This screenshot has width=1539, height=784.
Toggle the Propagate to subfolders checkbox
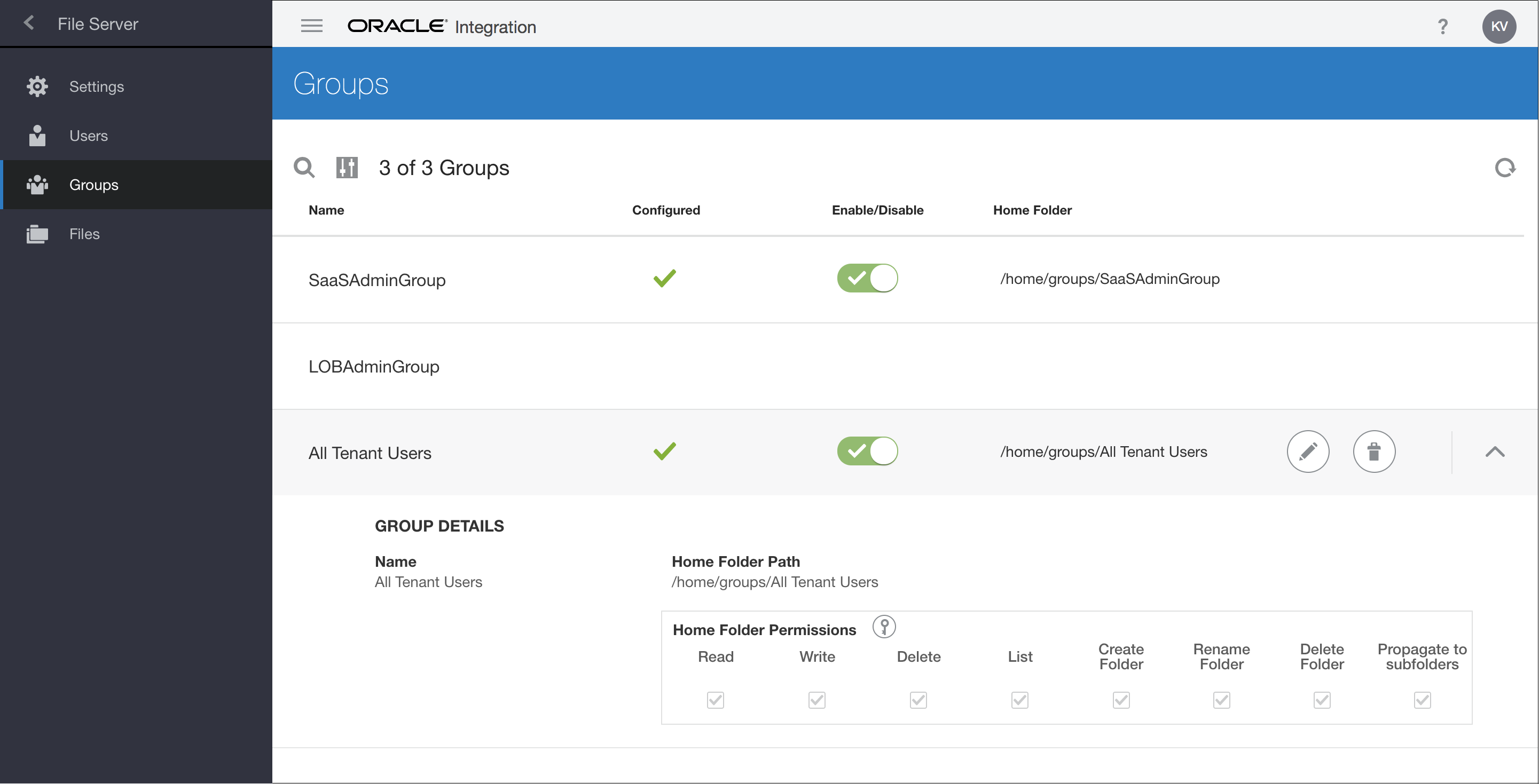point(1422,700)
